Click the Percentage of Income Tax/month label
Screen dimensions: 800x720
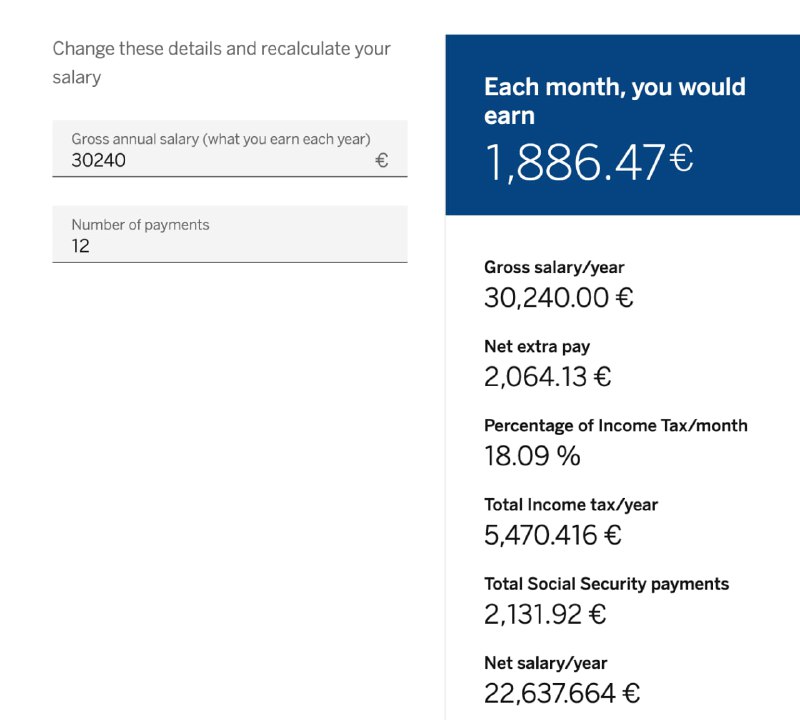click(616, 425)
